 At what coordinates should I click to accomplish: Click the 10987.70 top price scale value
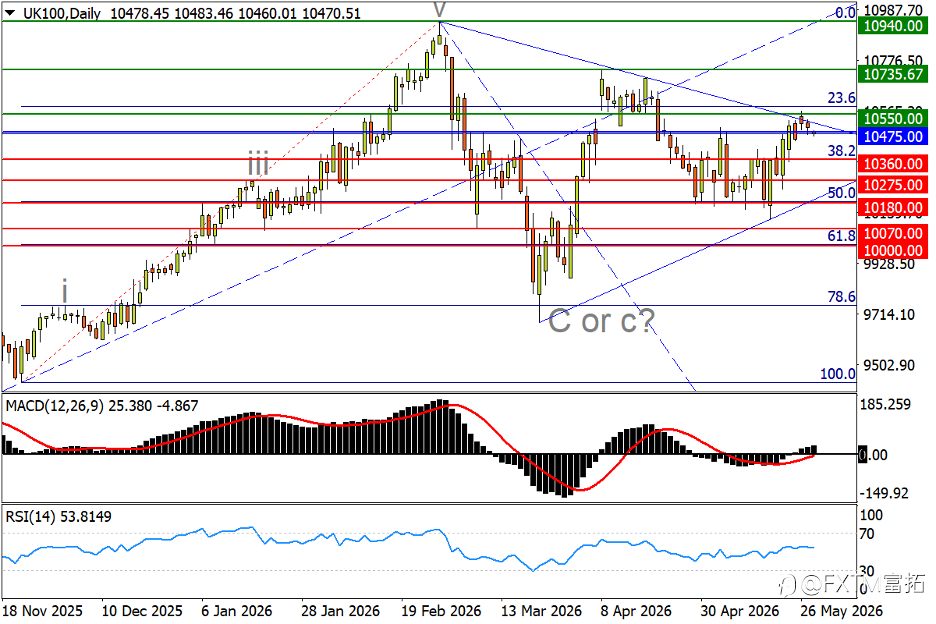(x=893, y=10)
